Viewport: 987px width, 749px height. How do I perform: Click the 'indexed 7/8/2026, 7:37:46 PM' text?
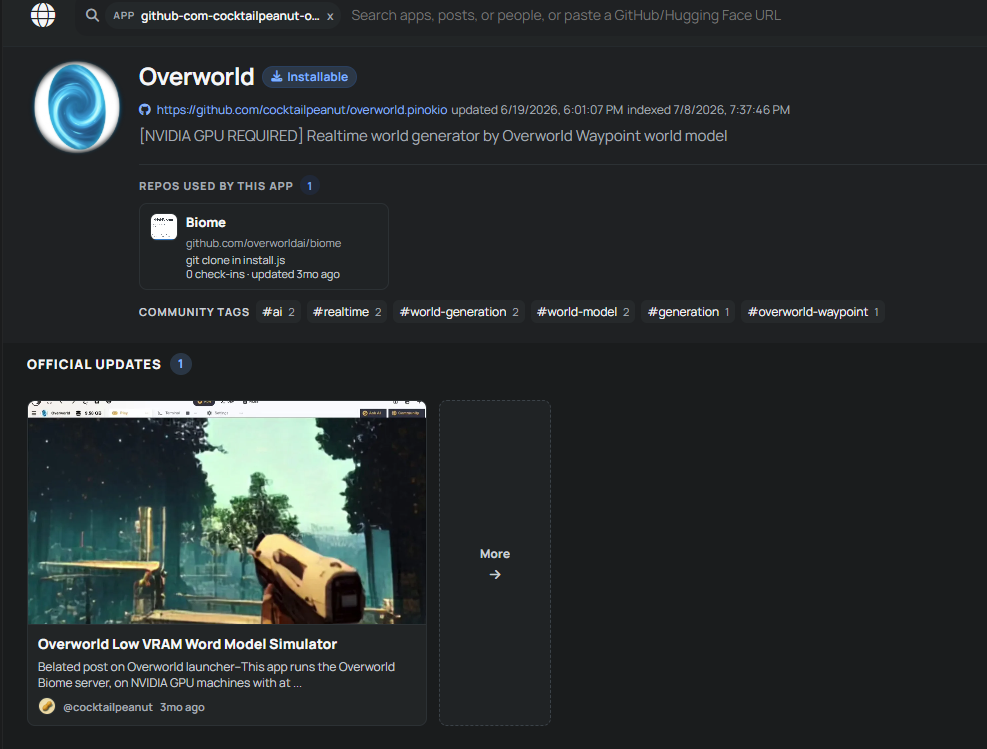[708, 110]
